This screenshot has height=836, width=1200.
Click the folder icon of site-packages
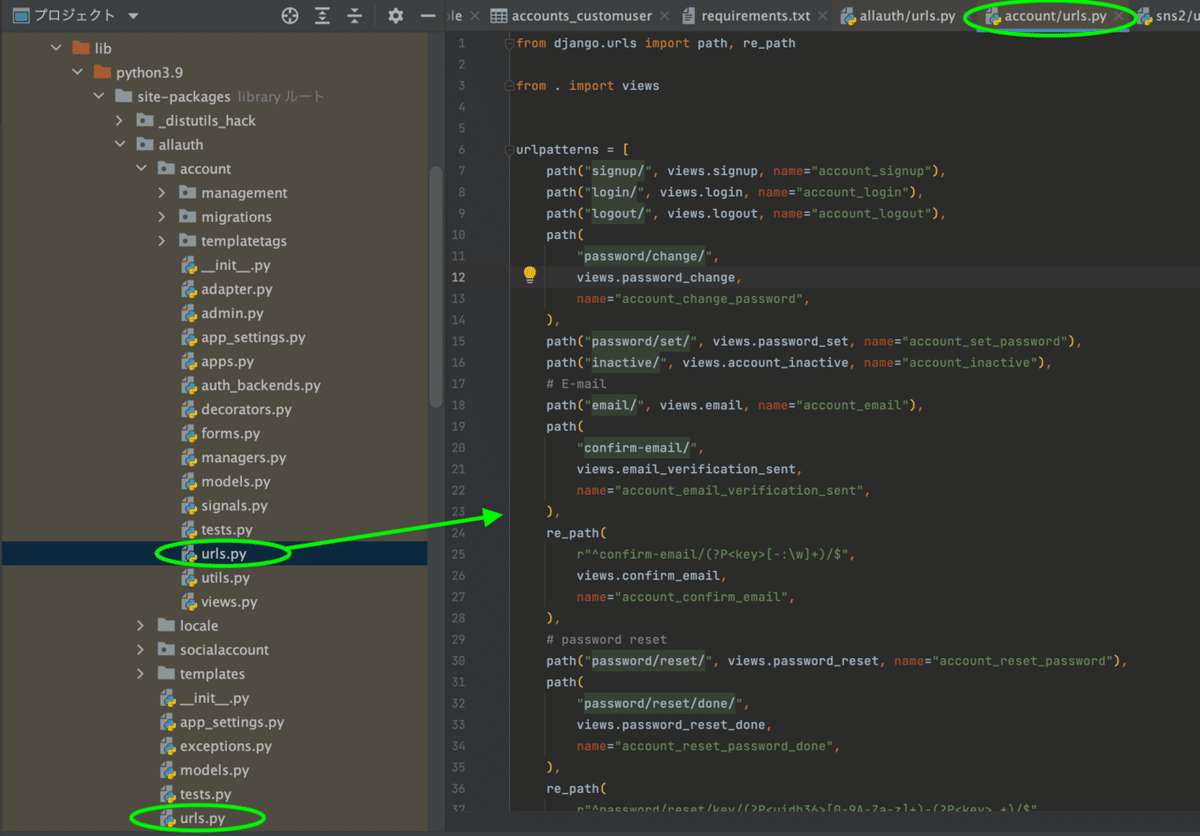(x=124, y=96)
